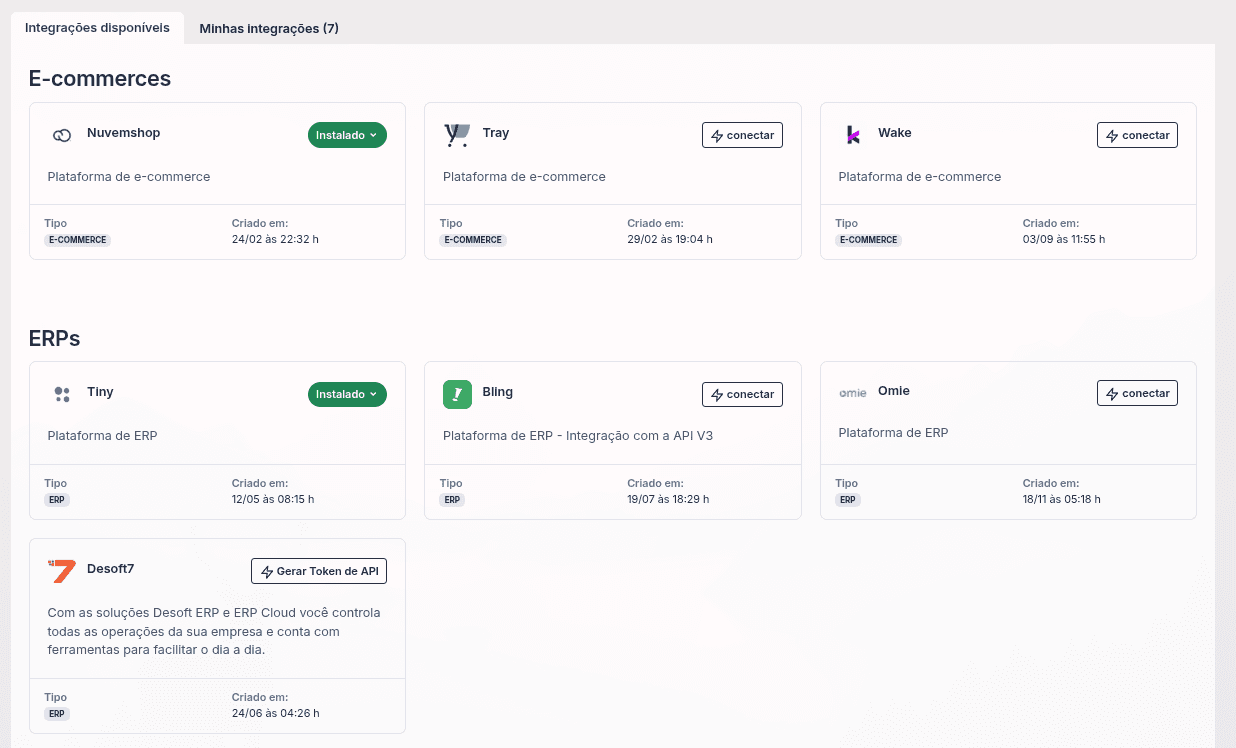The height and width of the screenshot is (748, 1236).
Task: Connect the Wake integration
Action: point(1137,135)
